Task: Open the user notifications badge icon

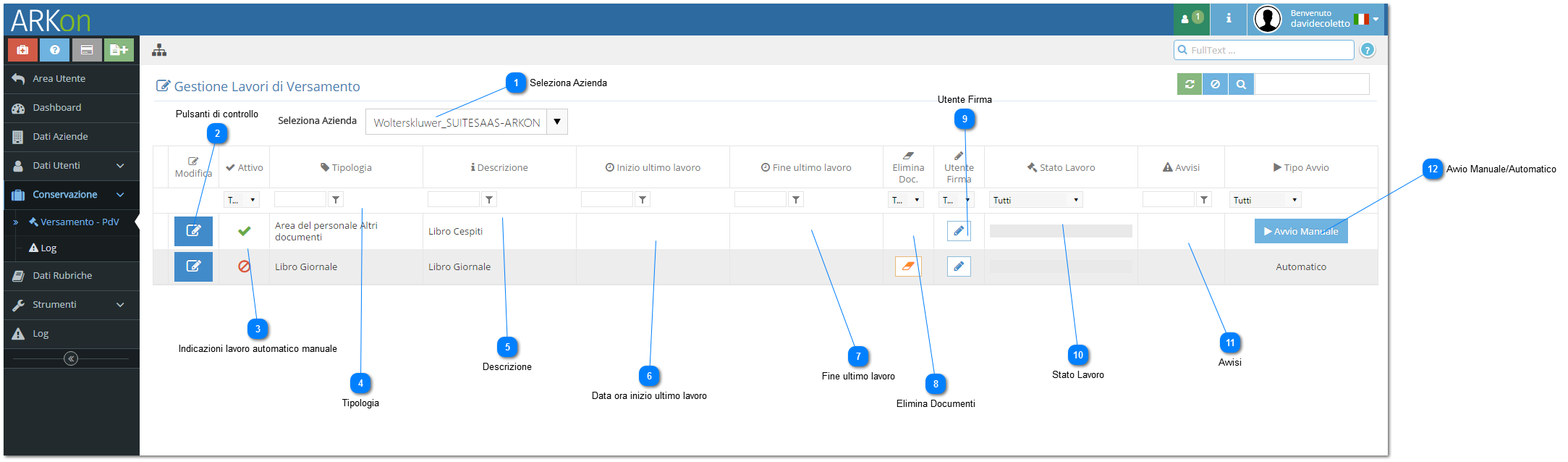Action: pos(1192,18)
